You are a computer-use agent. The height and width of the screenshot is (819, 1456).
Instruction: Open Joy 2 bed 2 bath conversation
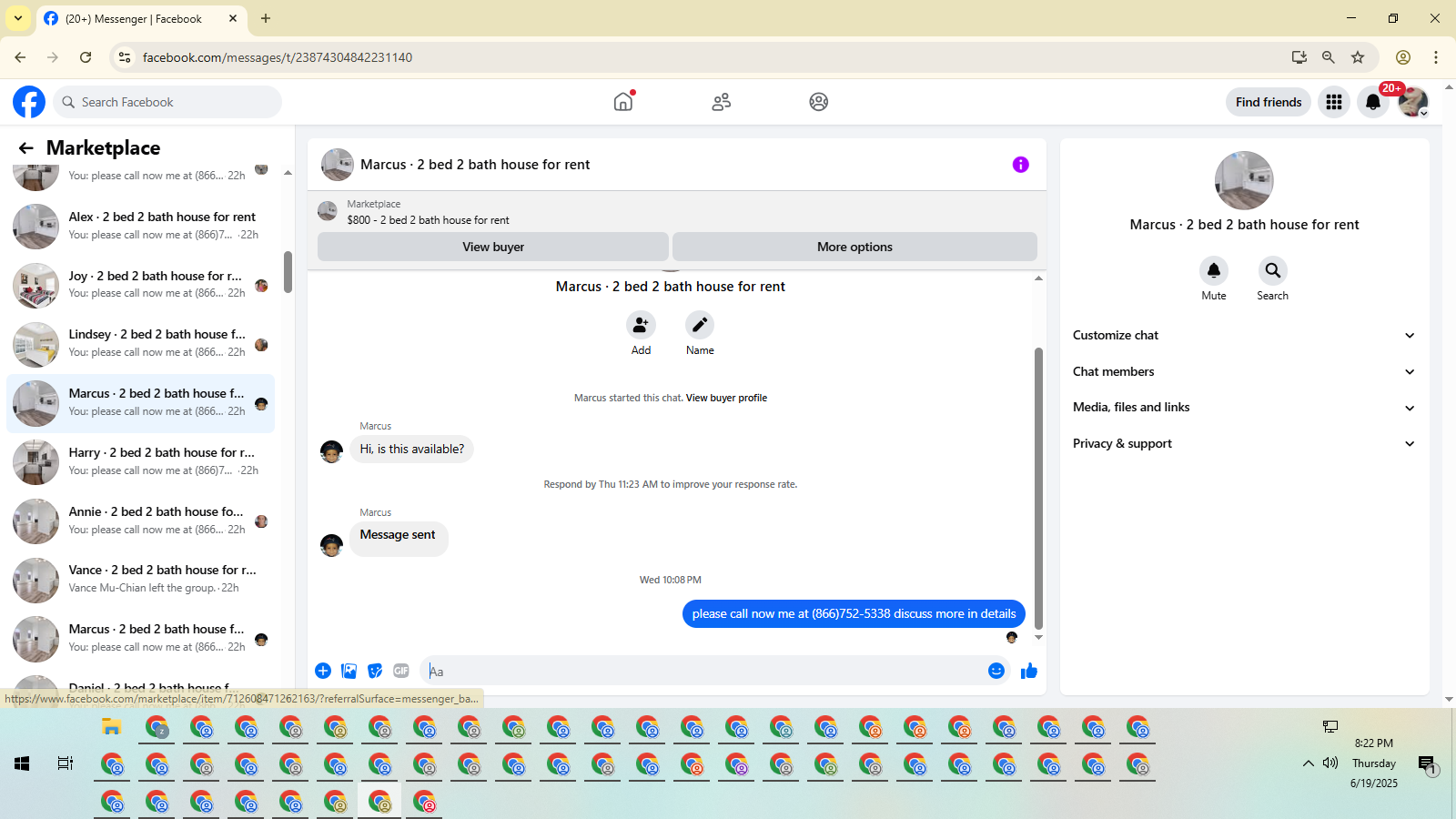coord(141,285)
